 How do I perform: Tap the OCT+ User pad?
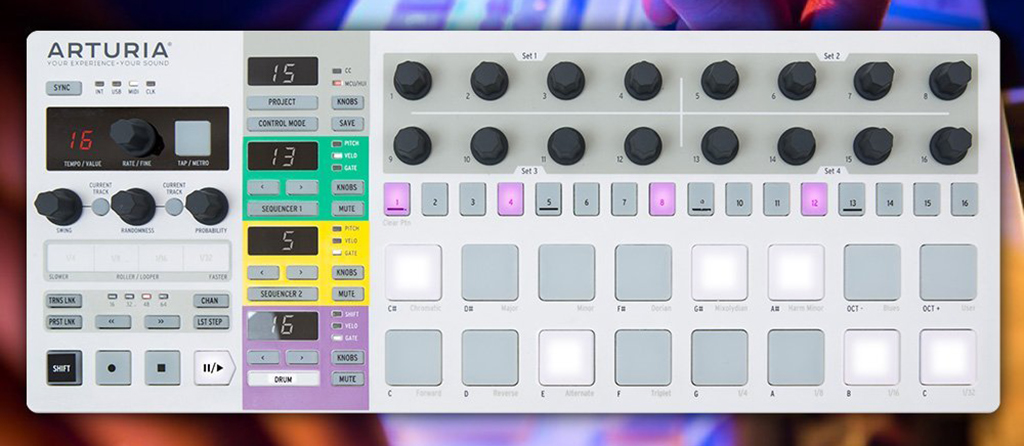click(x=949, y=272)
